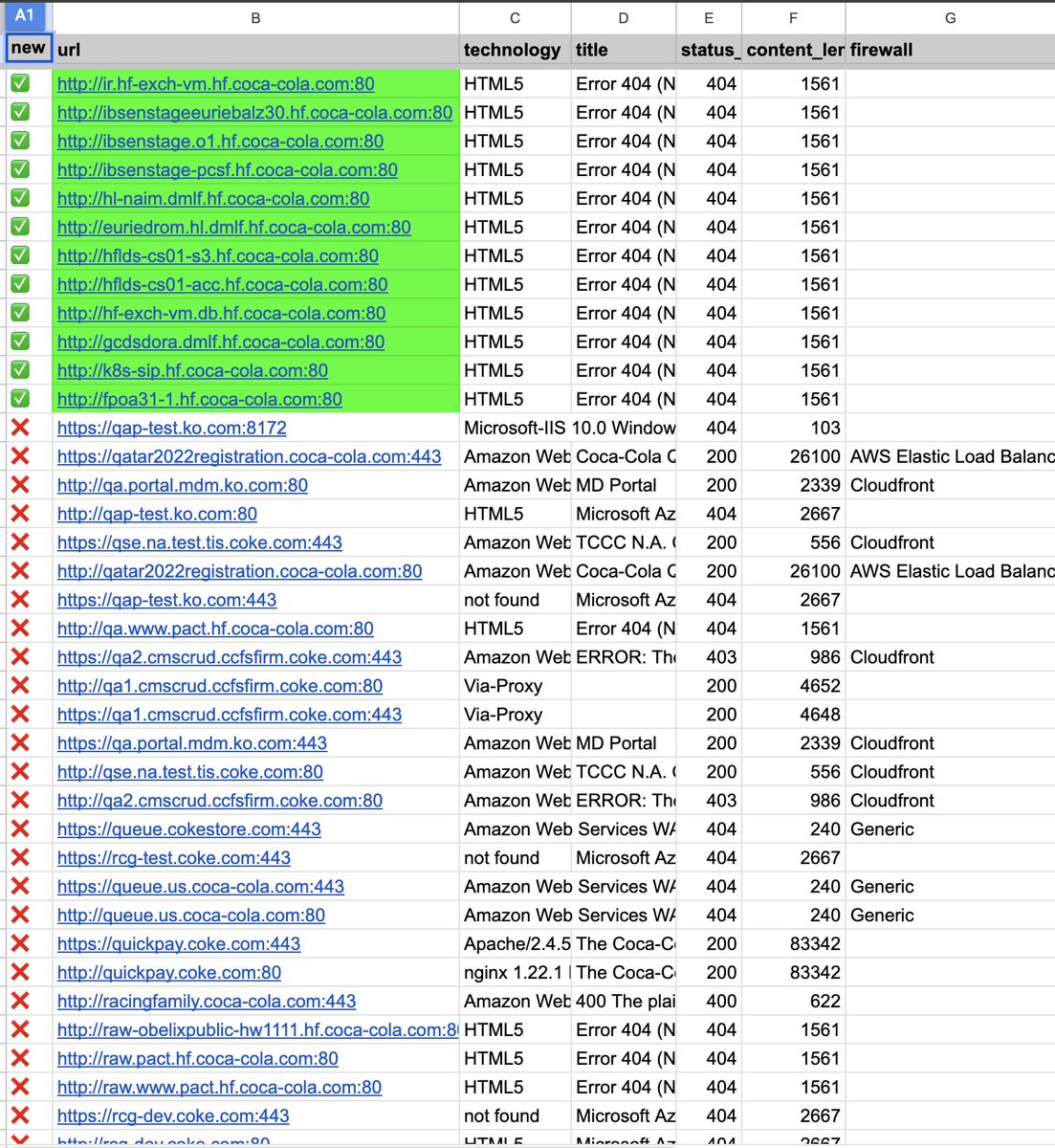Open link https://queue.us.coca-cola.com:443

coord(201,888)
